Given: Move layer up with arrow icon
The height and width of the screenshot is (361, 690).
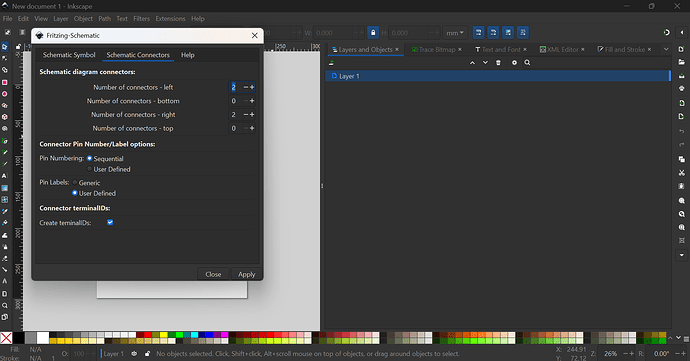Looking at the screenshot, I should click(x=472, y=63).
